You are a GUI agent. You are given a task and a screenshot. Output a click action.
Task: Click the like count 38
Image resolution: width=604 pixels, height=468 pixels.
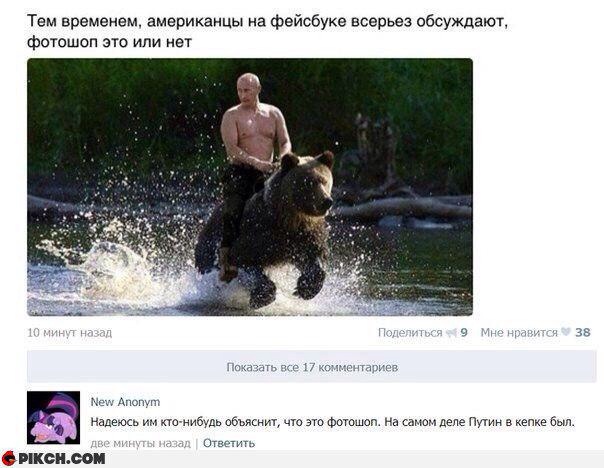point(582,332)
